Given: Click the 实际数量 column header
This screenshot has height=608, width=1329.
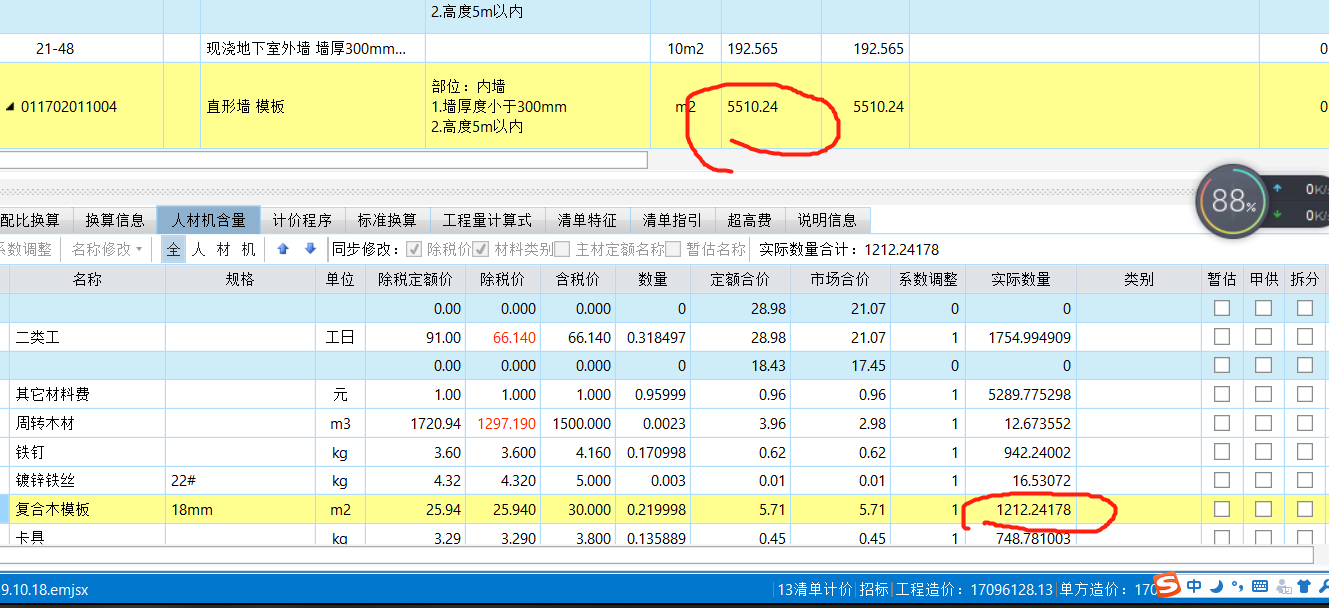Looking at the screenshot, I should pos(1021,280).
